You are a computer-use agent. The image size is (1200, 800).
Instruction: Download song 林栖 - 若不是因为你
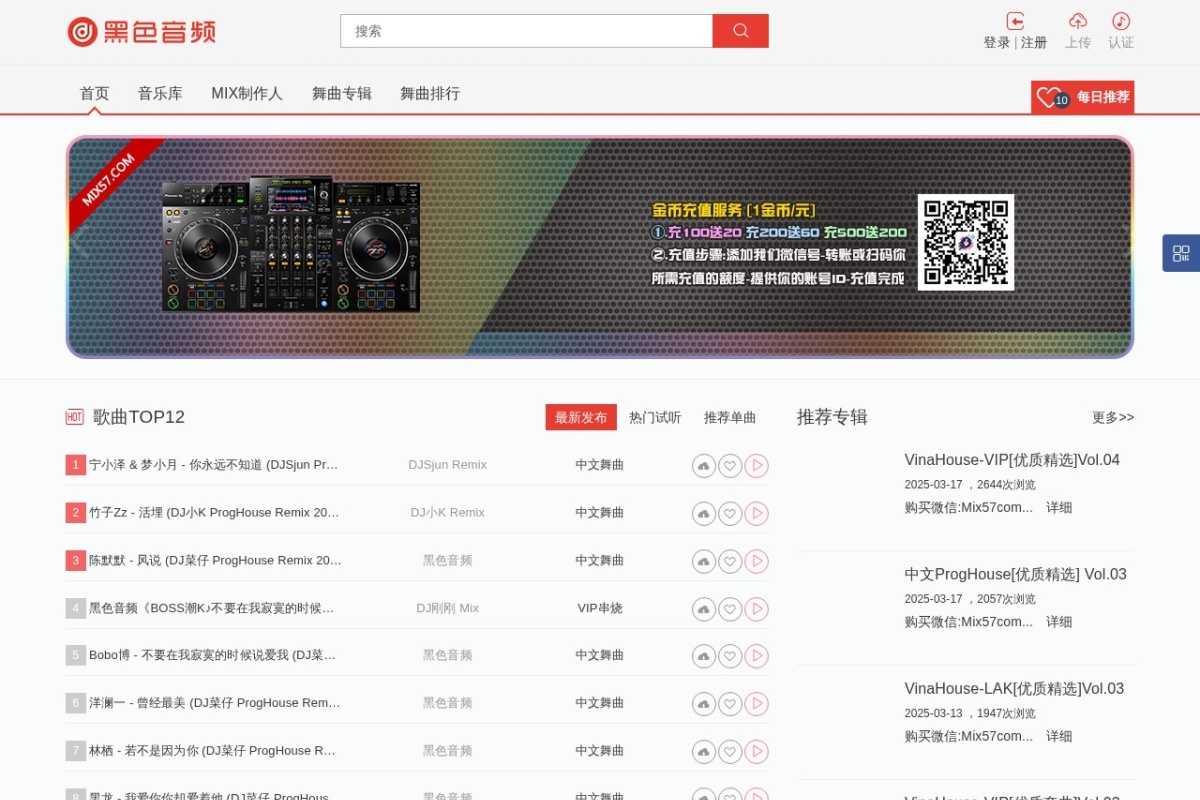(x=704, y=751)
